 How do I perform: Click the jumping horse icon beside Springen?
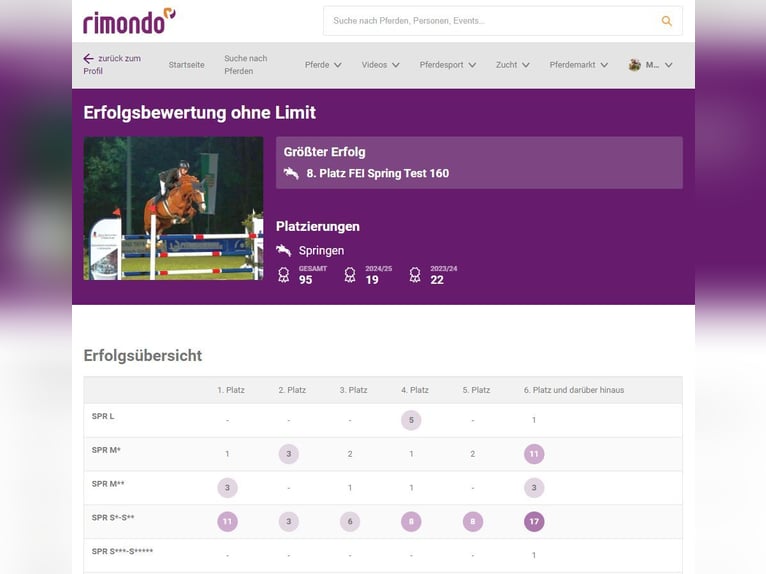[284, 251]
